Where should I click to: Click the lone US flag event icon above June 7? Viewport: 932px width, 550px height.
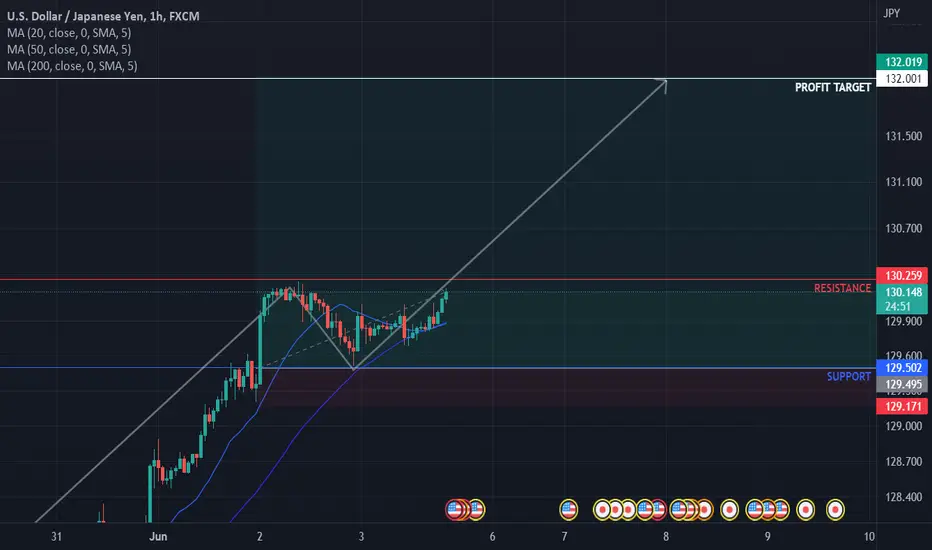click(x=569, y=510)
